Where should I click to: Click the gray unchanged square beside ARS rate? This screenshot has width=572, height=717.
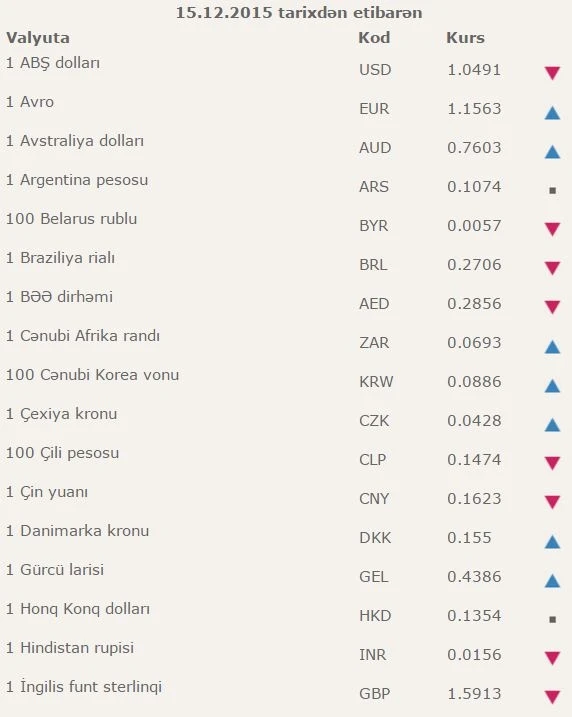coord(552,190)
